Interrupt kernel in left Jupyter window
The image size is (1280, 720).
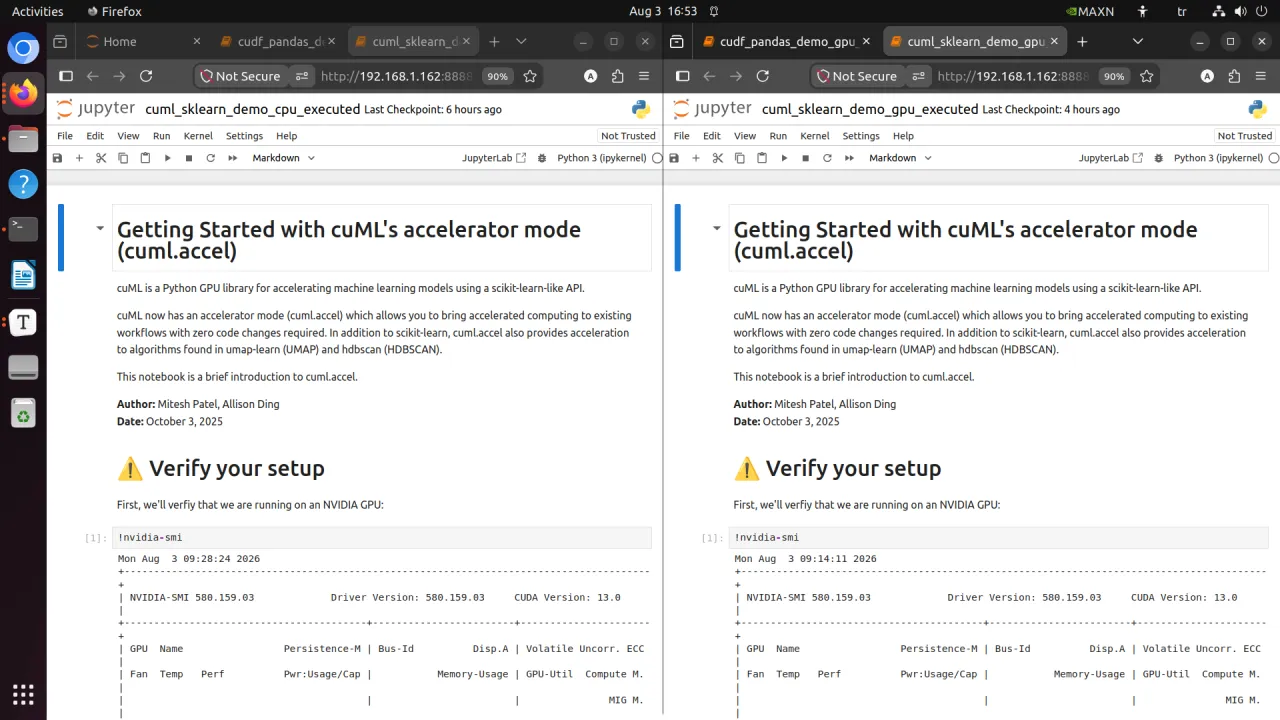188,158
